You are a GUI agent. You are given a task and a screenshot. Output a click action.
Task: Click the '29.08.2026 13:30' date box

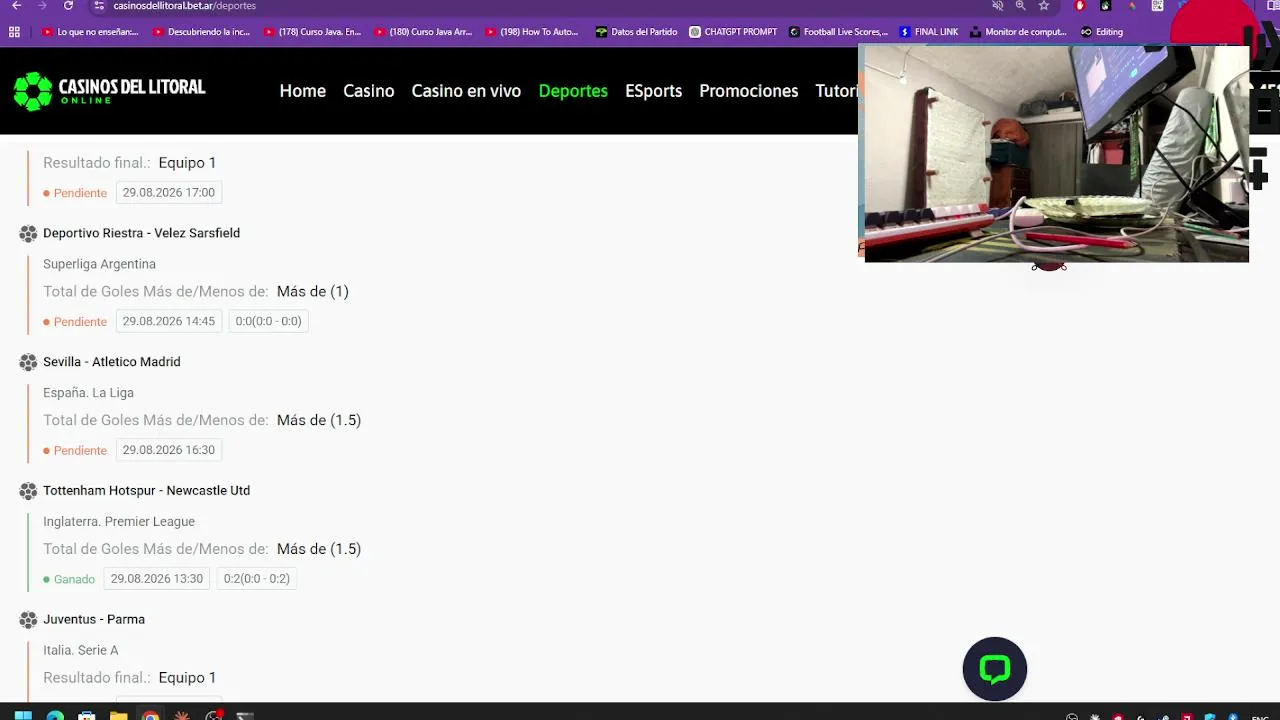[157, 579]
